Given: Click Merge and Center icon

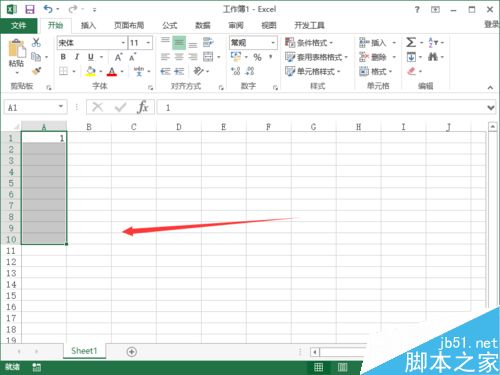Looking at the screenshot, I should tap(208, 57).
